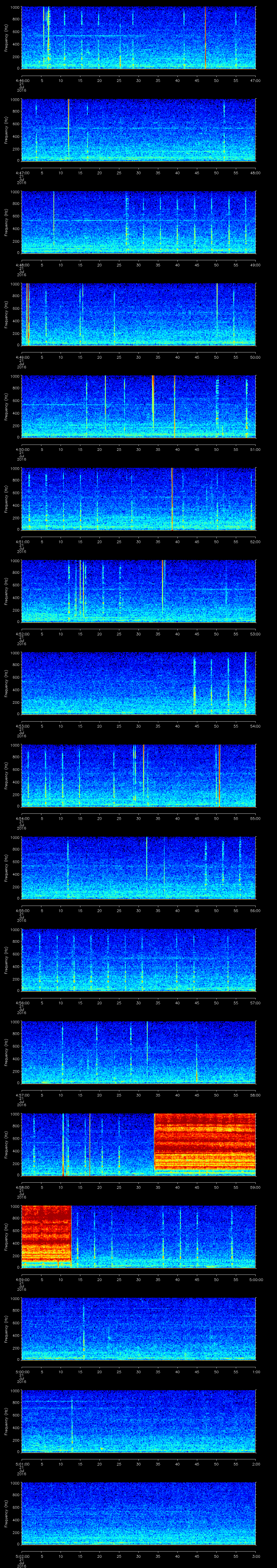Image resolution: width=277 pixels, height=1568 pixels.
Task: Click the spectrogram panel starting at 4:47:00
Action: click(139, 130)
